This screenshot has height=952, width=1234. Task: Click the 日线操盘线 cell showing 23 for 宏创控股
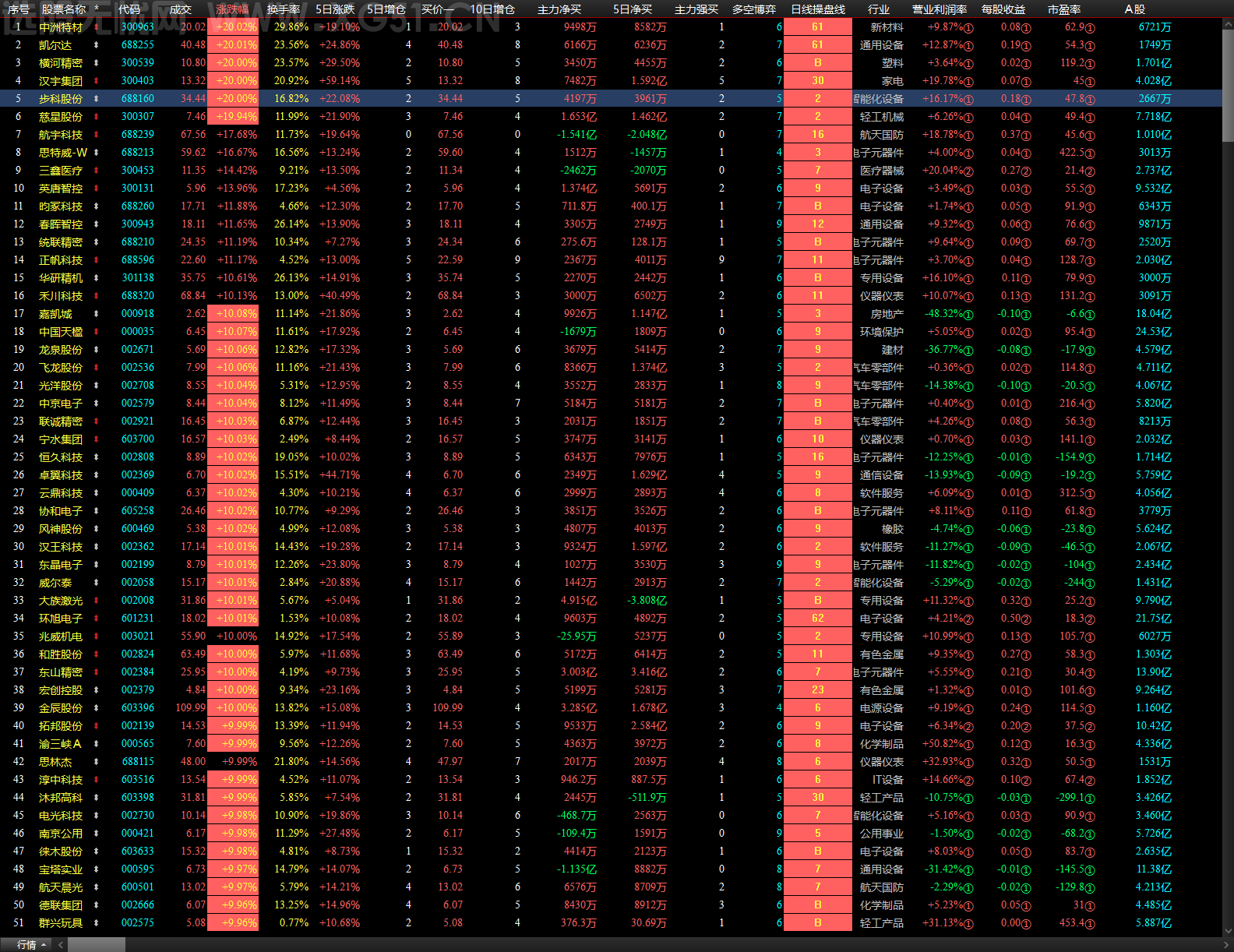click(818, 690)
